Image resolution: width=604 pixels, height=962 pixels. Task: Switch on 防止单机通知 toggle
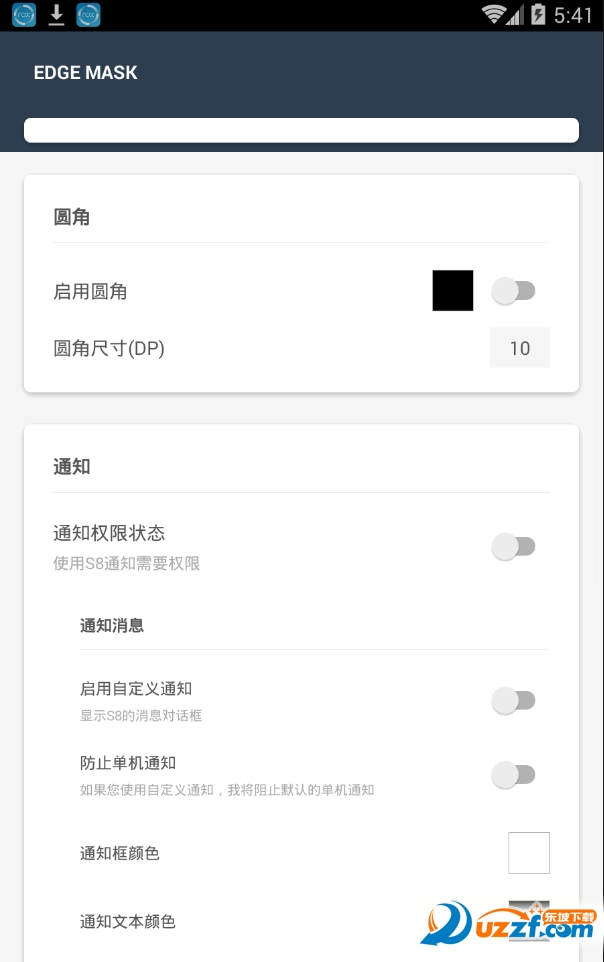coord(514,775)
